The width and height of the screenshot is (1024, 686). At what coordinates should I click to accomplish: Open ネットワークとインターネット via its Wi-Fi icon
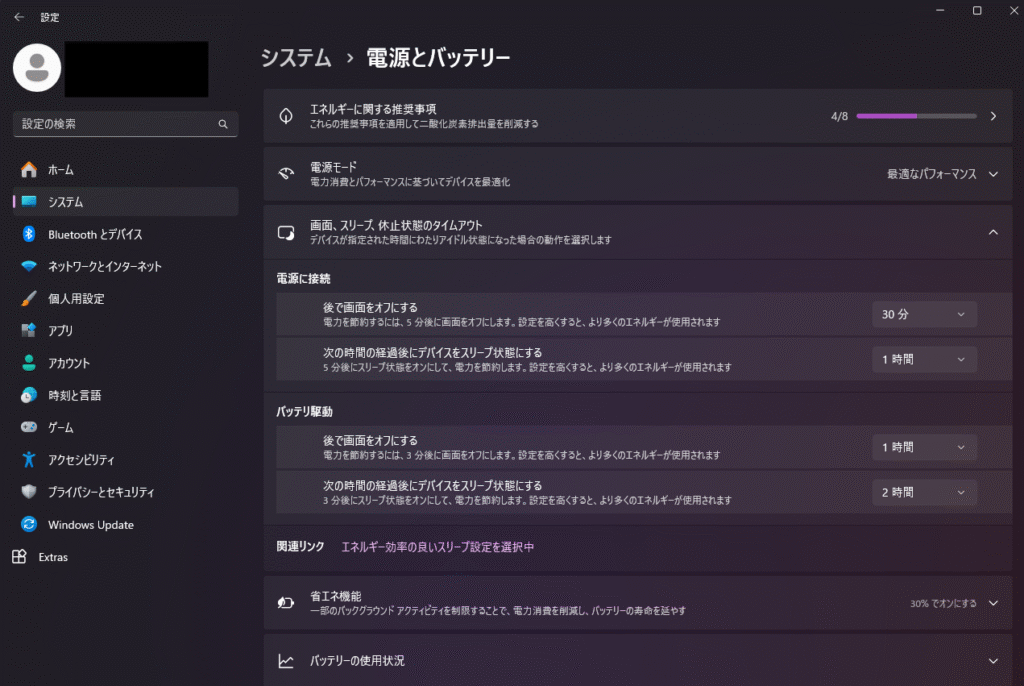pos(29,267)
